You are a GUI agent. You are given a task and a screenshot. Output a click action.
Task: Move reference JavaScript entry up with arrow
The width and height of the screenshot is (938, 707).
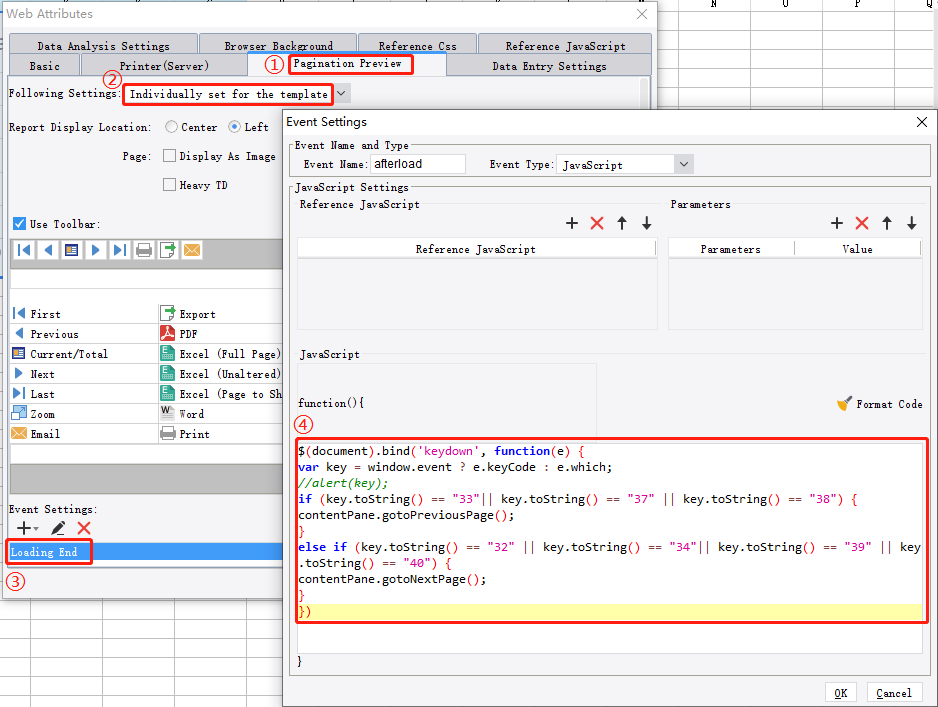pos(622,223)
